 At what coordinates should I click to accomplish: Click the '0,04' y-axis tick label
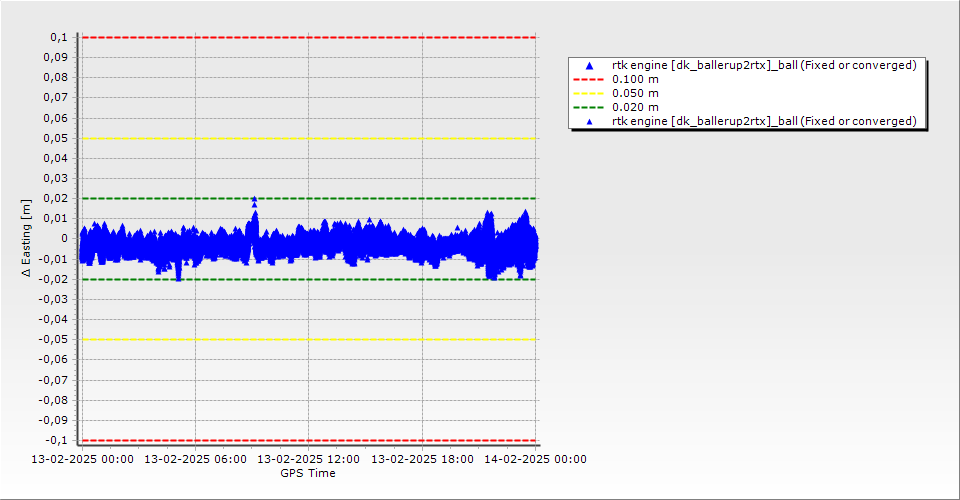[x=56, y=159]
